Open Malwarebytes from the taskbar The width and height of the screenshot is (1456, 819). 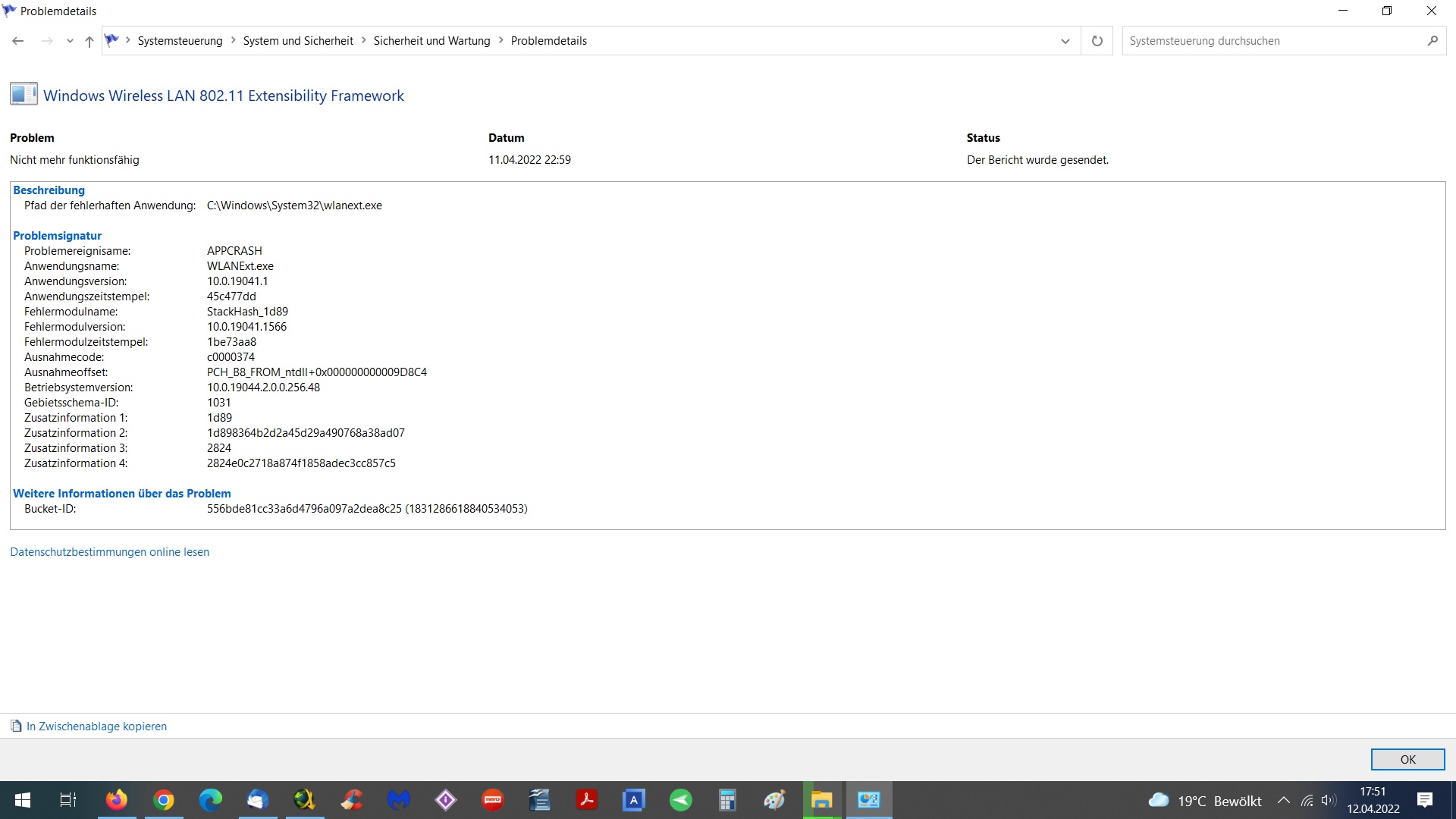coord(399,800)
